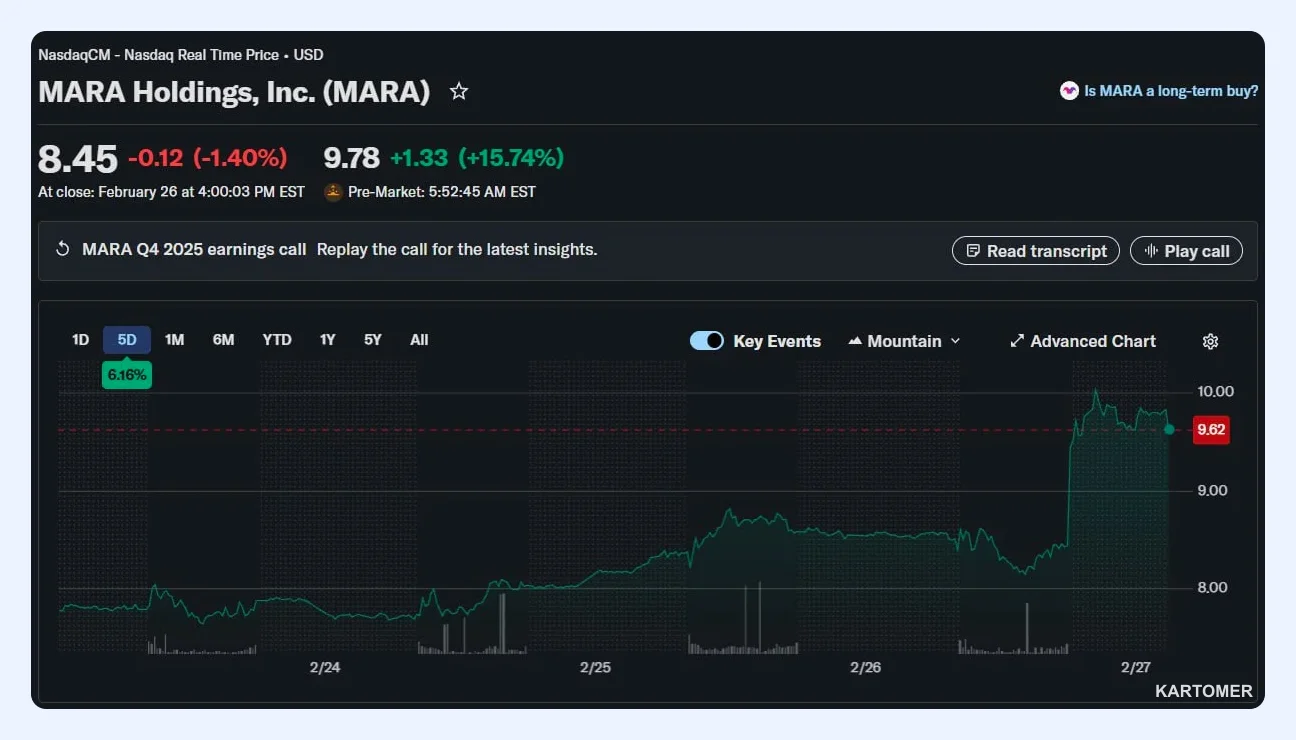Click the 8.00 axis label

click(1212, 587)
